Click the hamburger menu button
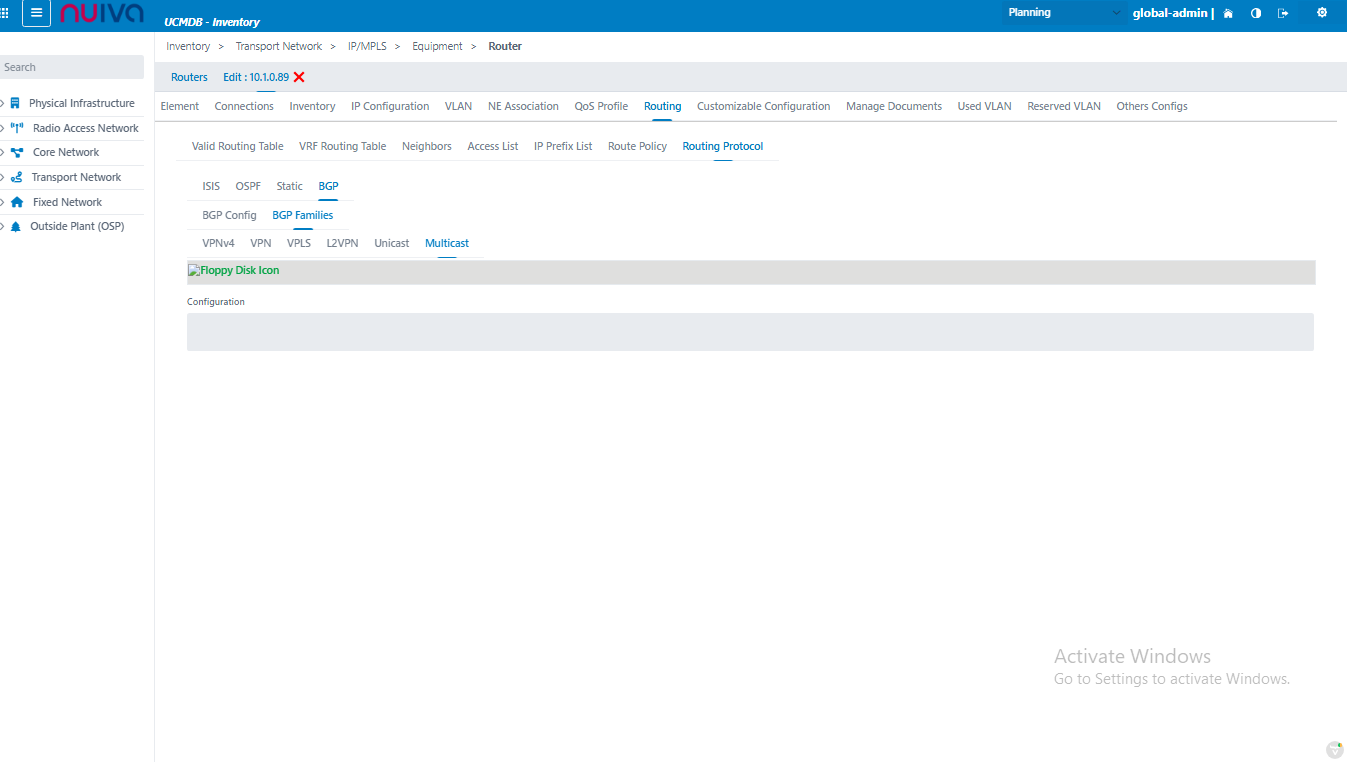Viewport: 1347px width, 762px height. click(x=36, y=13)
